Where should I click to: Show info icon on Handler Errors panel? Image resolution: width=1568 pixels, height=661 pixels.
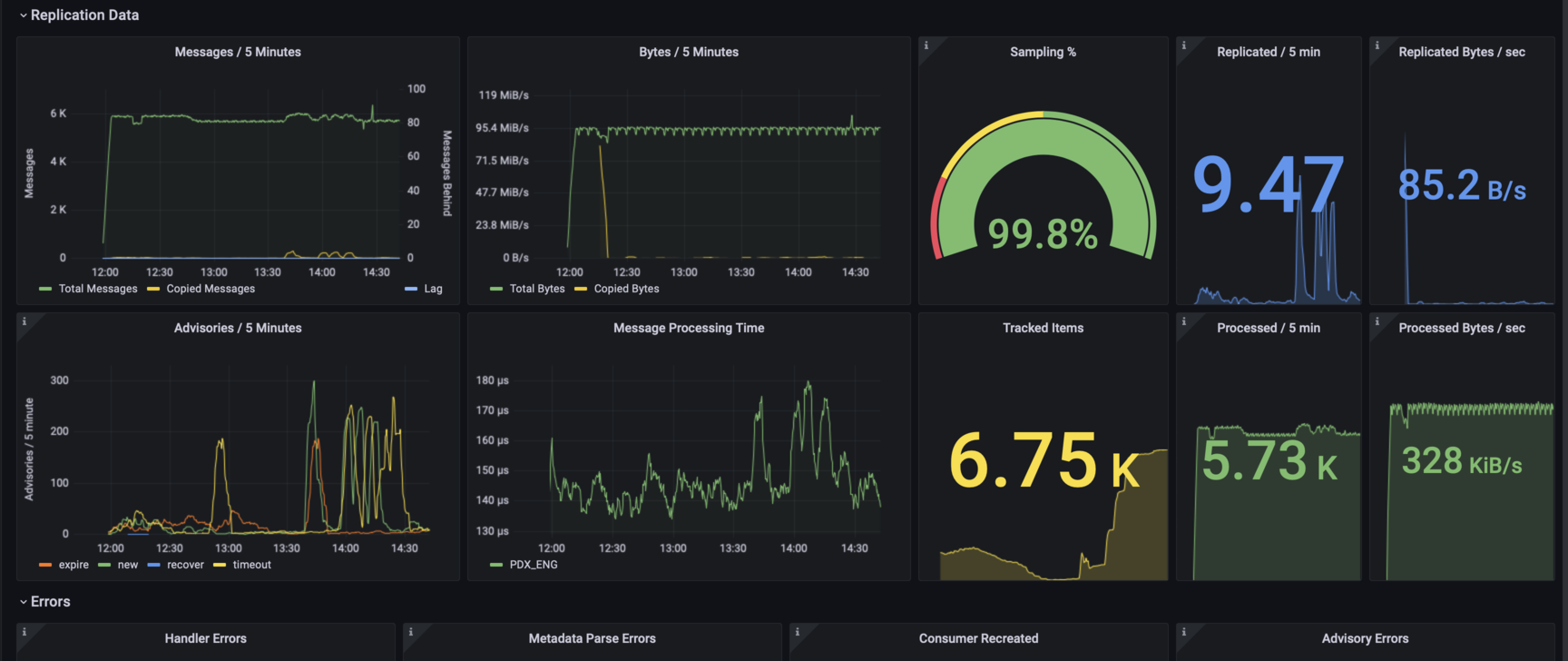[24, 632]
